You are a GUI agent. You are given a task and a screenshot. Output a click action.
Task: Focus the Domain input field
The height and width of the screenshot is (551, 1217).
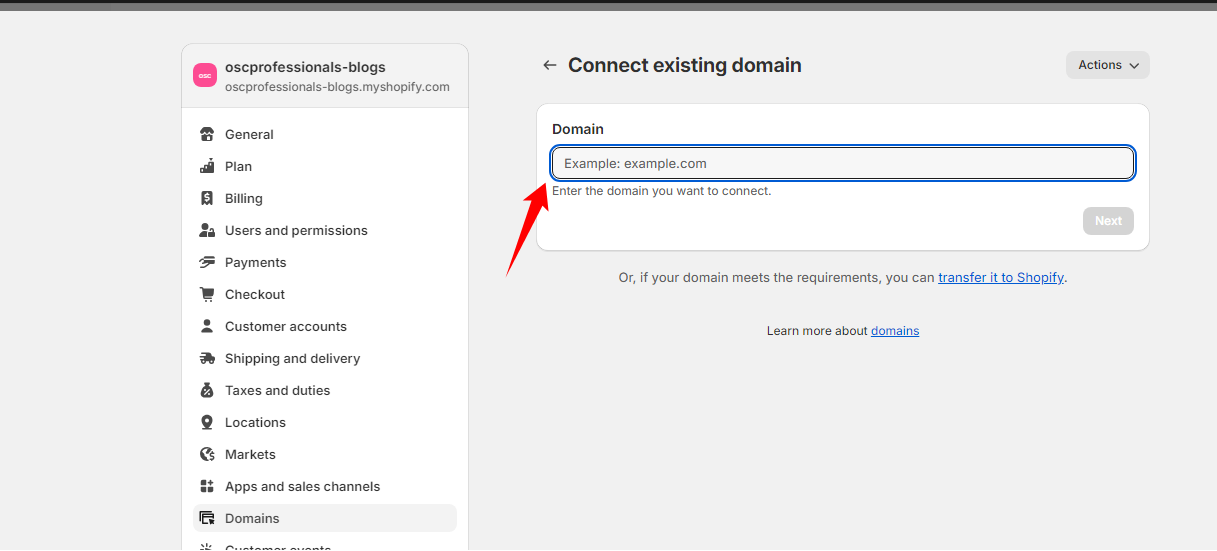[x=842, y=163]
